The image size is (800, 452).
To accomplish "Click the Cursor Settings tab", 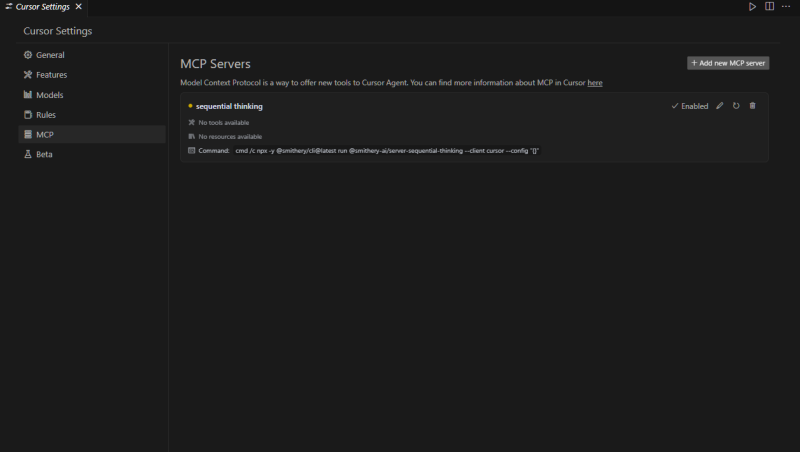I will [x=43, y=7].
